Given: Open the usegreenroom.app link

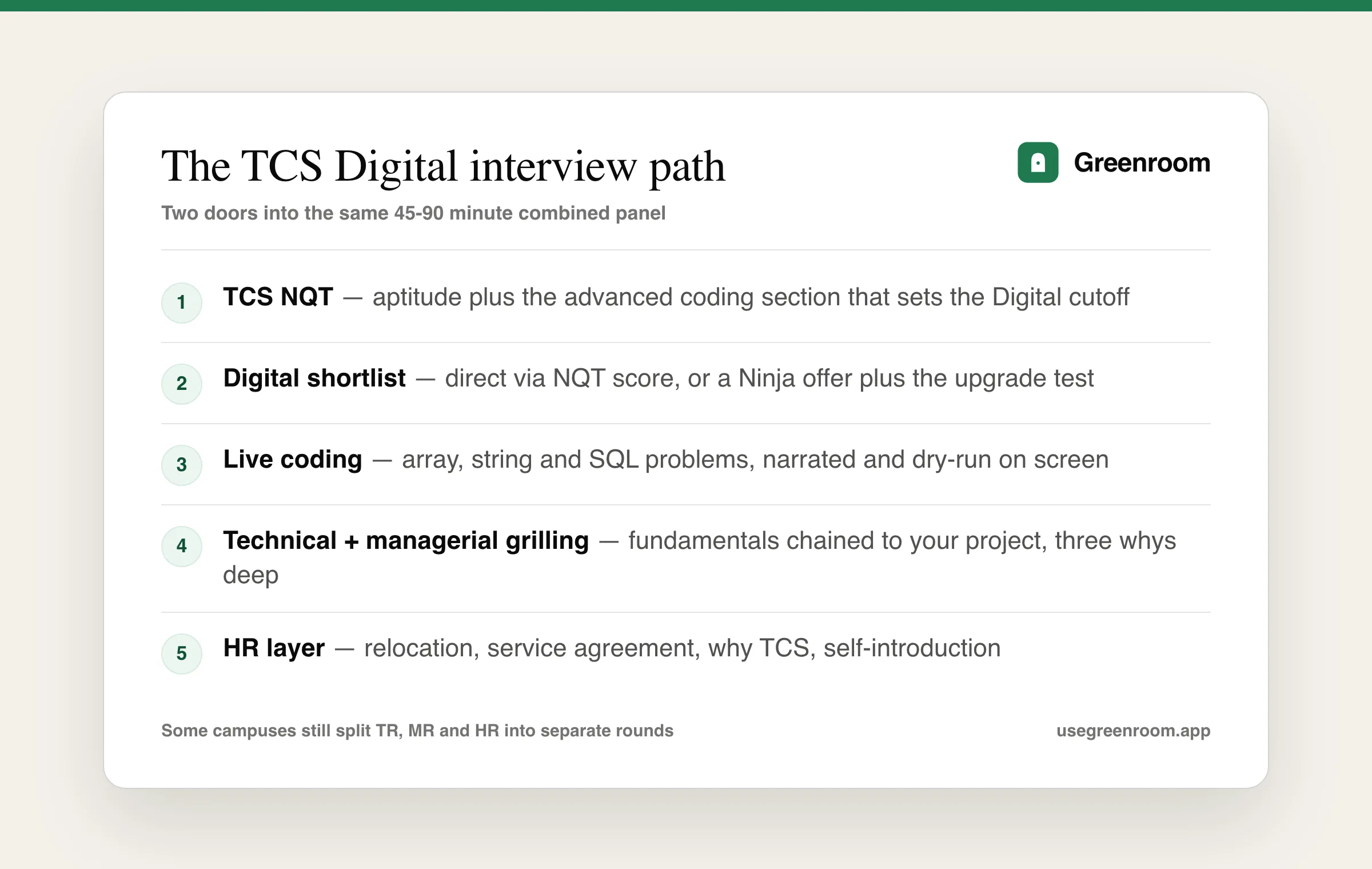Looking at the screenshot, I should coord(1133,731).
